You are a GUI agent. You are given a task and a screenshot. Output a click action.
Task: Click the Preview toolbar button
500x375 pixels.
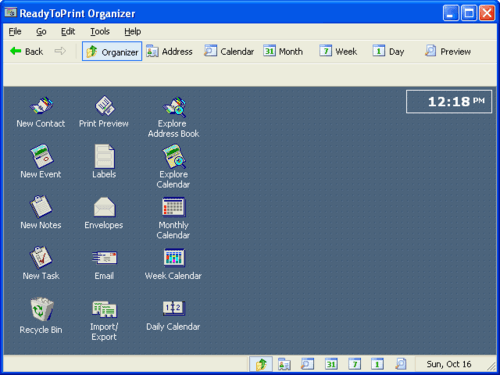click(448, 51)
